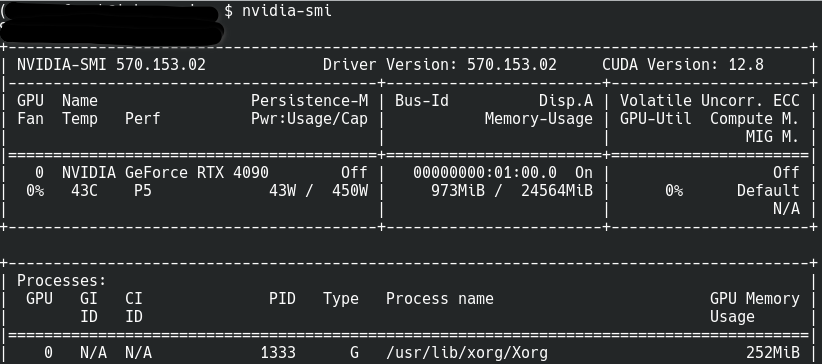Click the /usr/lib/xorg/Xorg process name
This screenshot has height=364, width=822.
pos(467,352)
